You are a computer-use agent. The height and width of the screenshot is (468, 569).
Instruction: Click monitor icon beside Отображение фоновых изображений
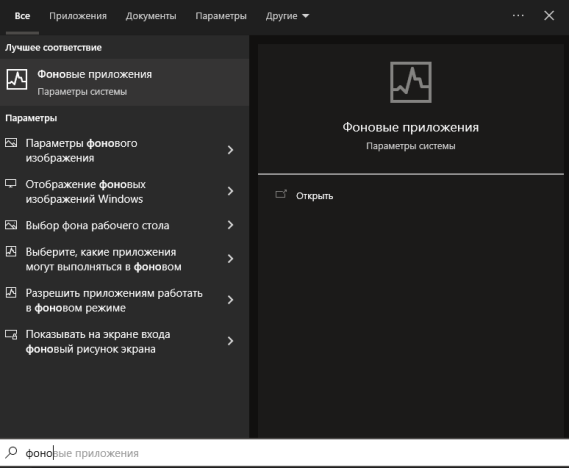click(x=11, y=184)
